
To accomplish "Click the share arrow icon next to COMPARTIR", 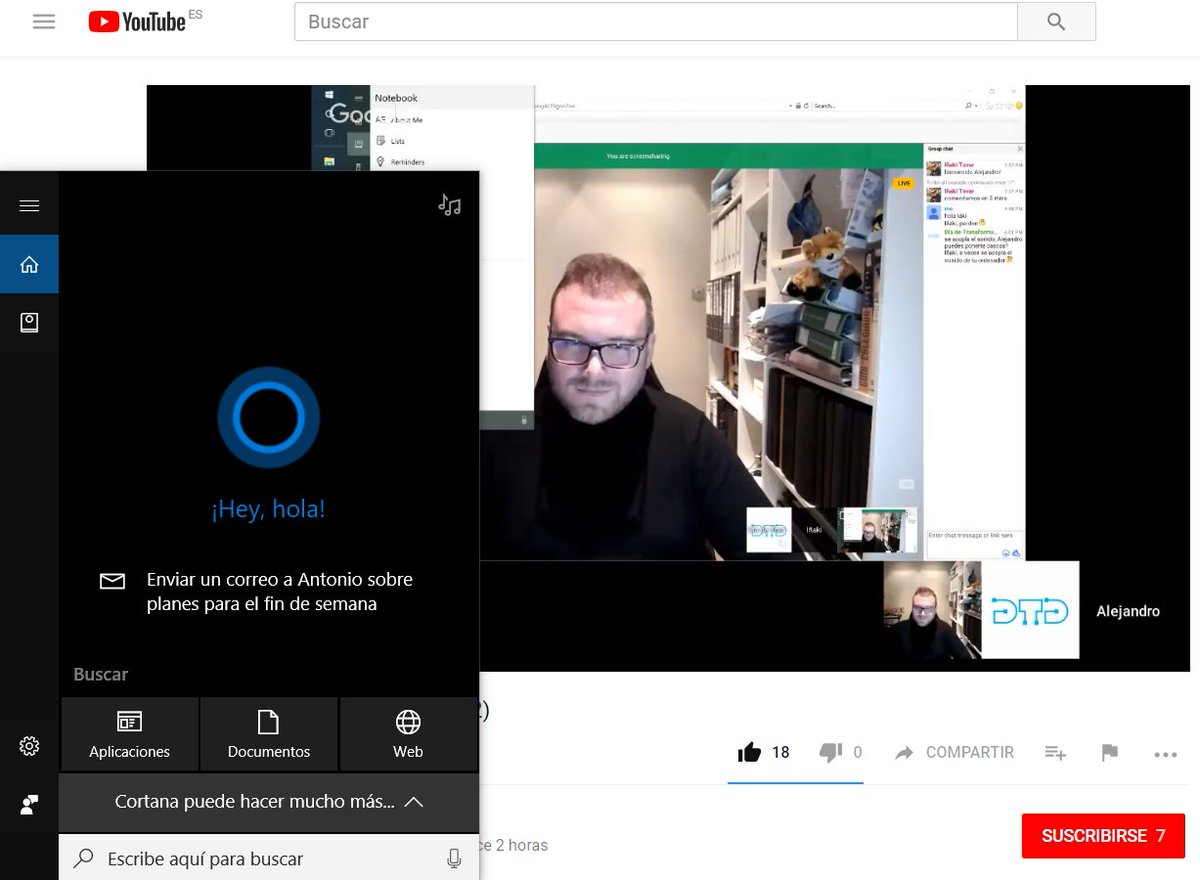I will click(x=903, y=752).
